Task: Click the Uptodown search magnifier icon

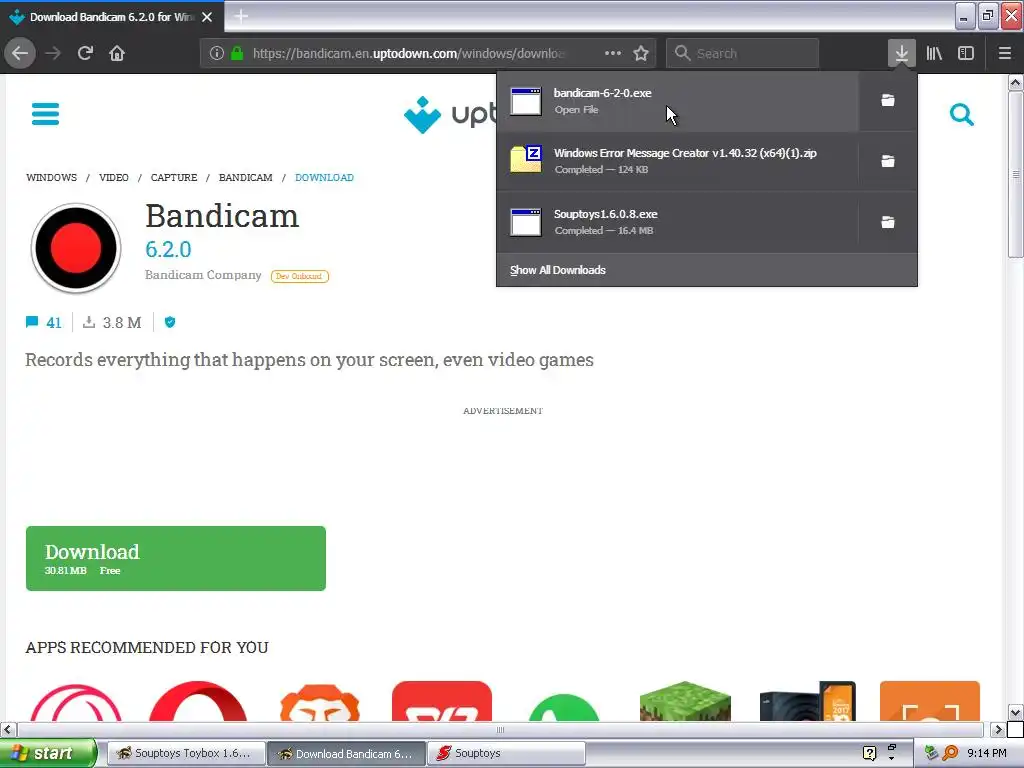Action: (x=961, y=114)
